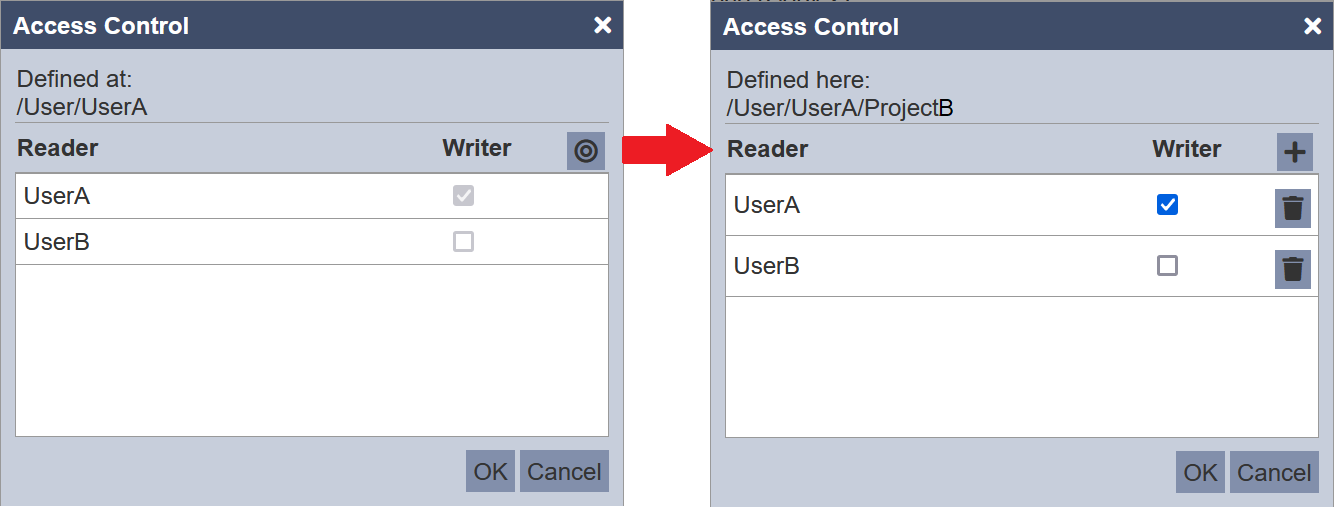Click UserB writer checkbox in left dialog
The image size is (1334, 507).
click(x=463, y=241)
